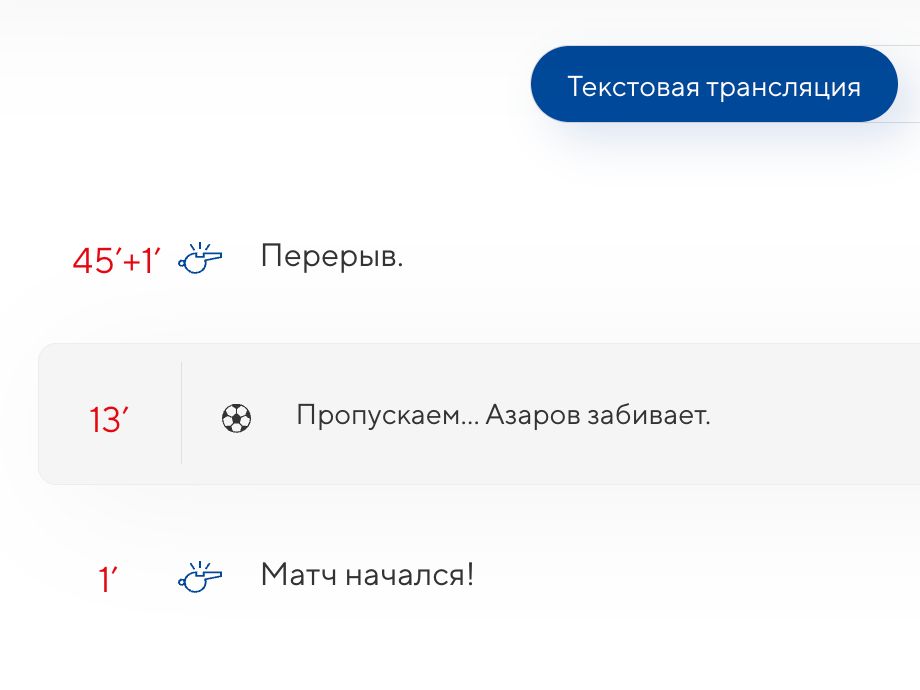Select the 13' minute marker
Viewport: 920px width, 690px height.
coord(109,420)
